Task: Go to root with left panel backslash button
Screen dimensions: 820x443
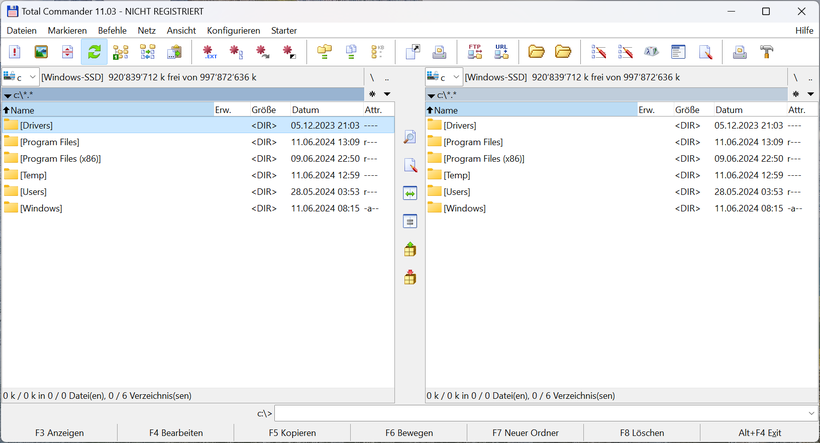Action: coord(372,77)
